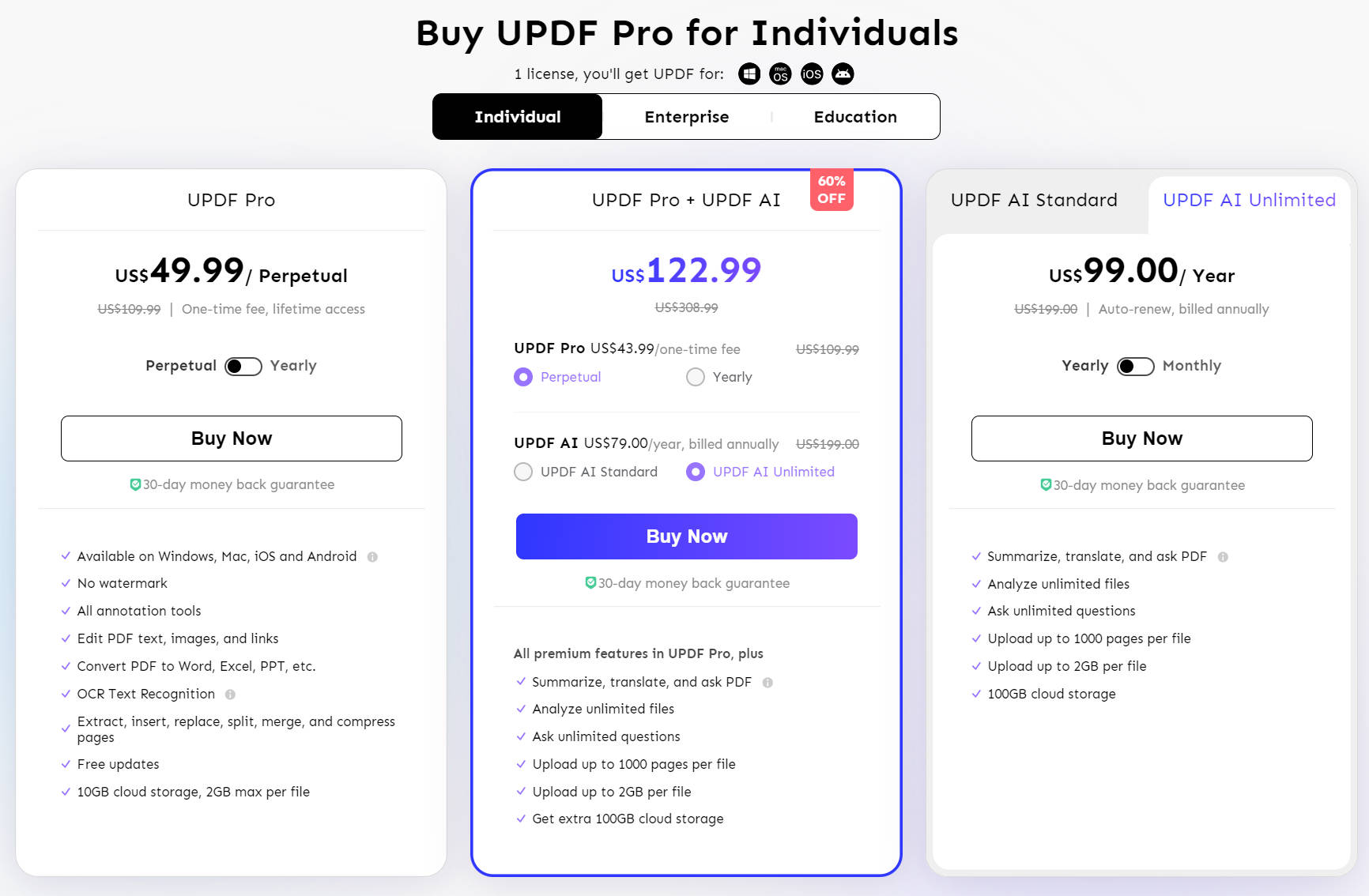Switch to the Enterprise tab
The width and height of the screenshot is (1369, 896).
686,116
